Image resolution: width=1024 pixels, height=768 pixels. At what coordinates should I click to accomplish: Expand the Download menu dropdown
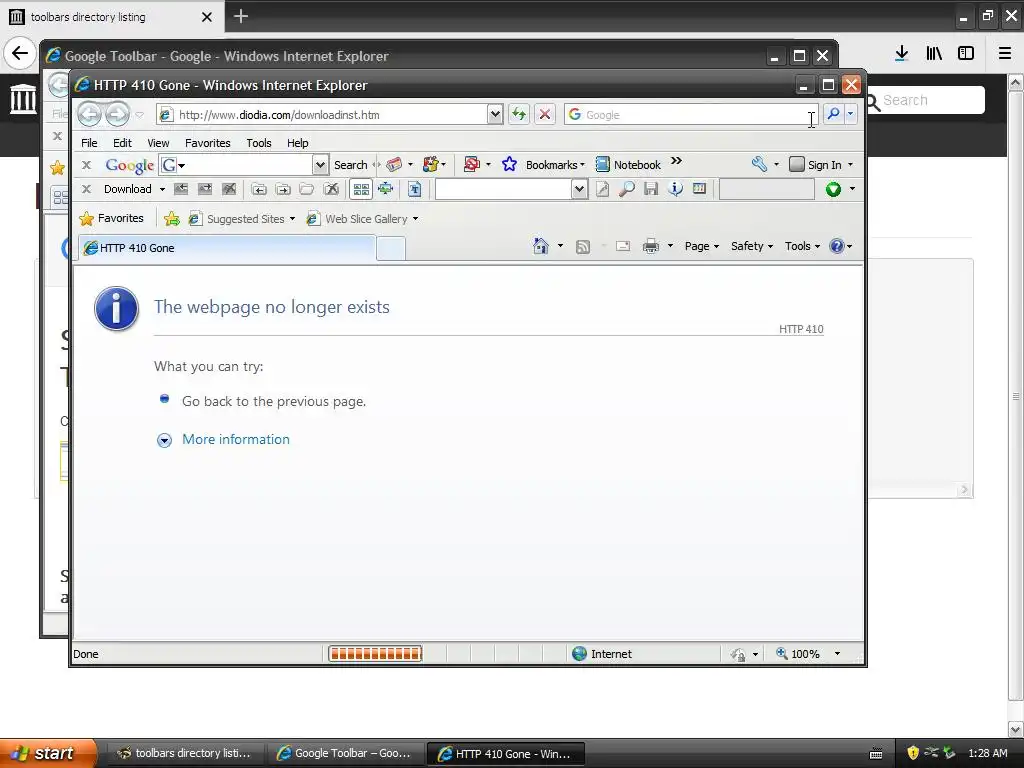[x=163, y=189]
